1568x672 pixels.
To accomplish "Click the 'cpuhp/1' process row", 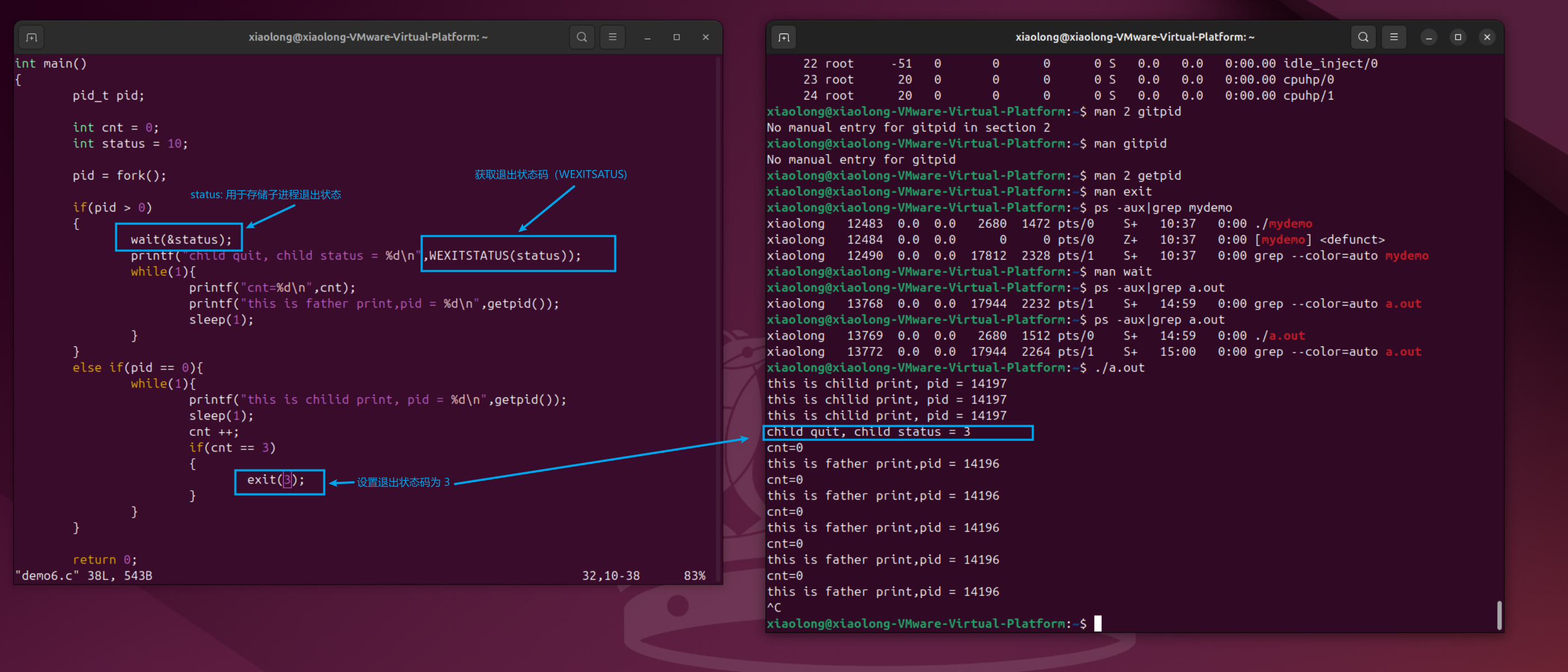I will [1068, 96].
